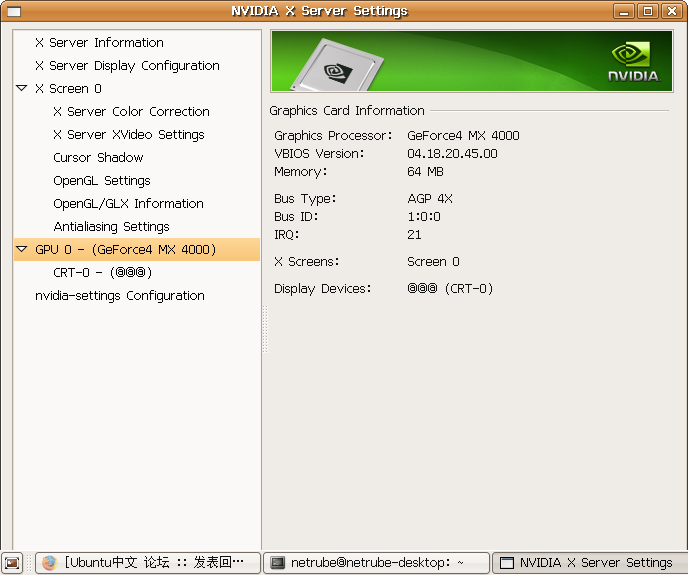
Task: Click the Screen 0 X Screens value
Action: (434, 262)
